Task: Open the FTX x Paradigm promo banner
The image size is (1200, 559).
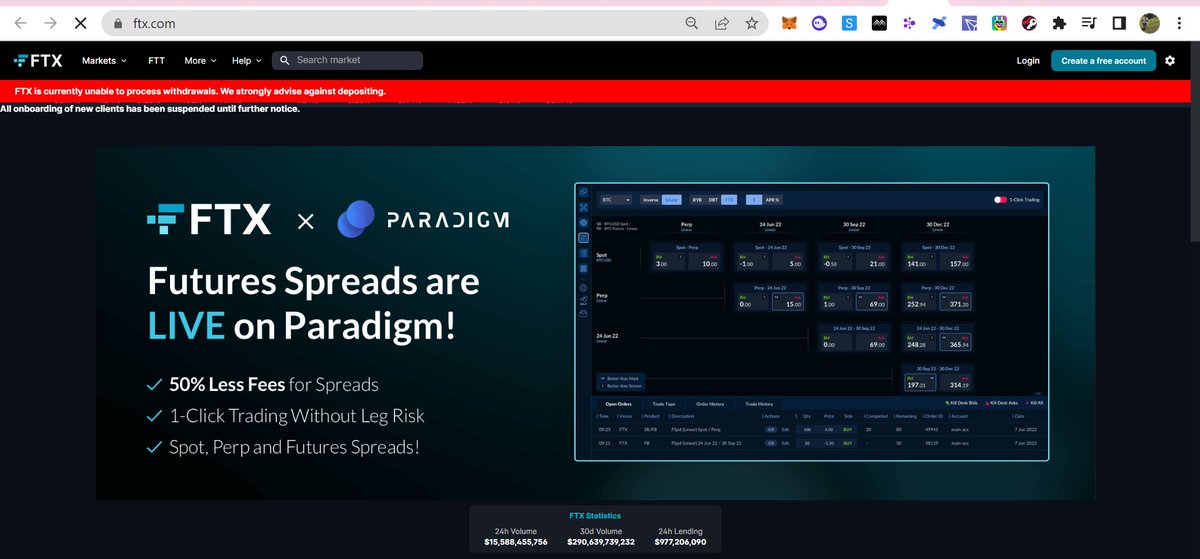Action: pos(595,323)
